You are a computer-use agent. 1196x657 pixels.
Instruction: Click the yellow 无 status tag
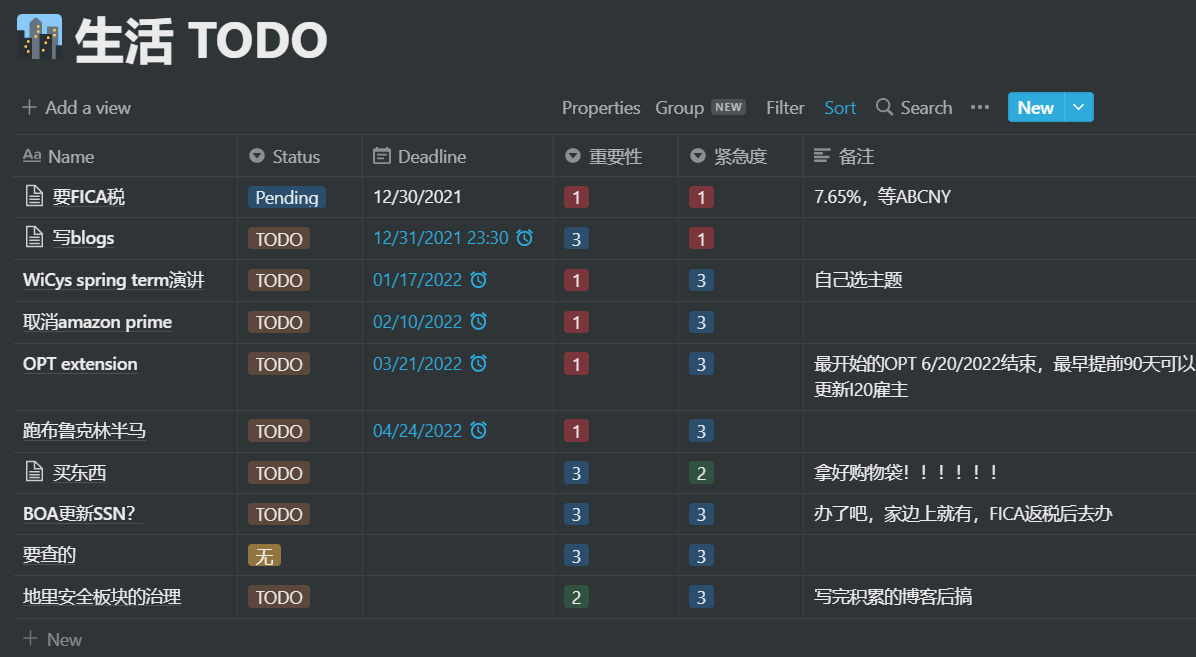[x=264, y=556]
